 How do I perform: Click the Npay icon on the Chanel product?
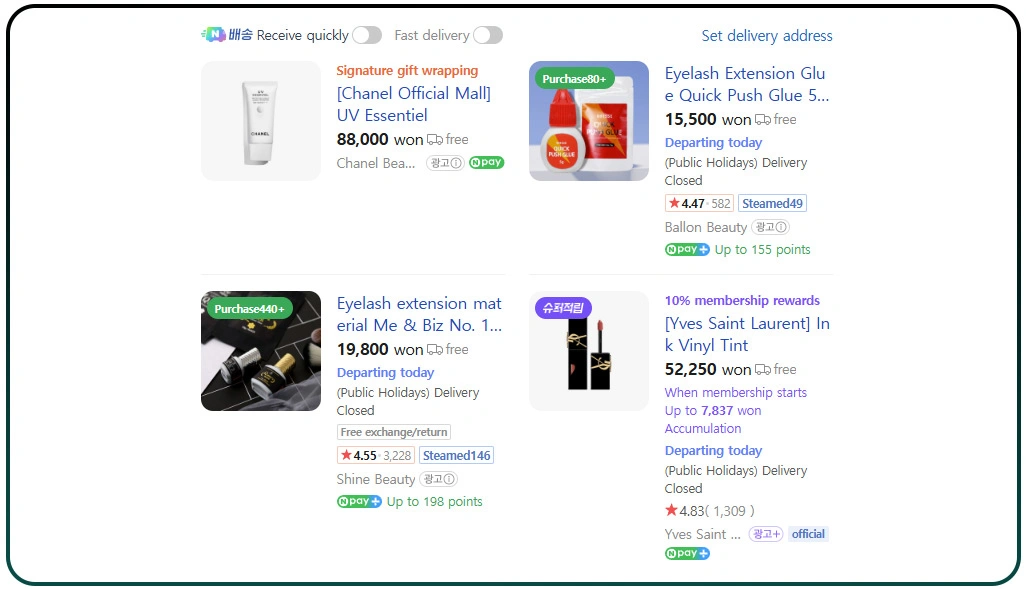pyautogui.click(x=486, y=162)
